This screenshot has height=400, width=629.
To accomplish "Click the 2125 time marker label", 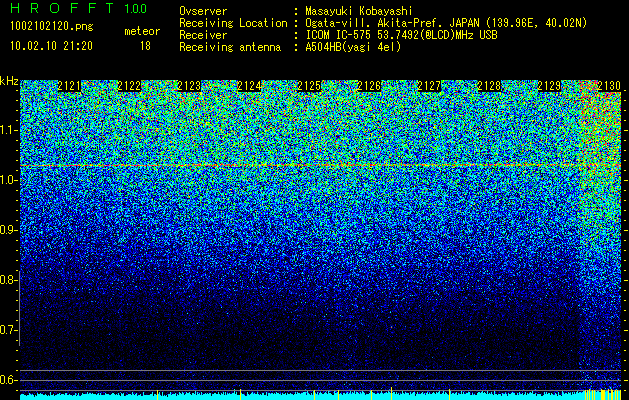I will (x=309, y=86).
